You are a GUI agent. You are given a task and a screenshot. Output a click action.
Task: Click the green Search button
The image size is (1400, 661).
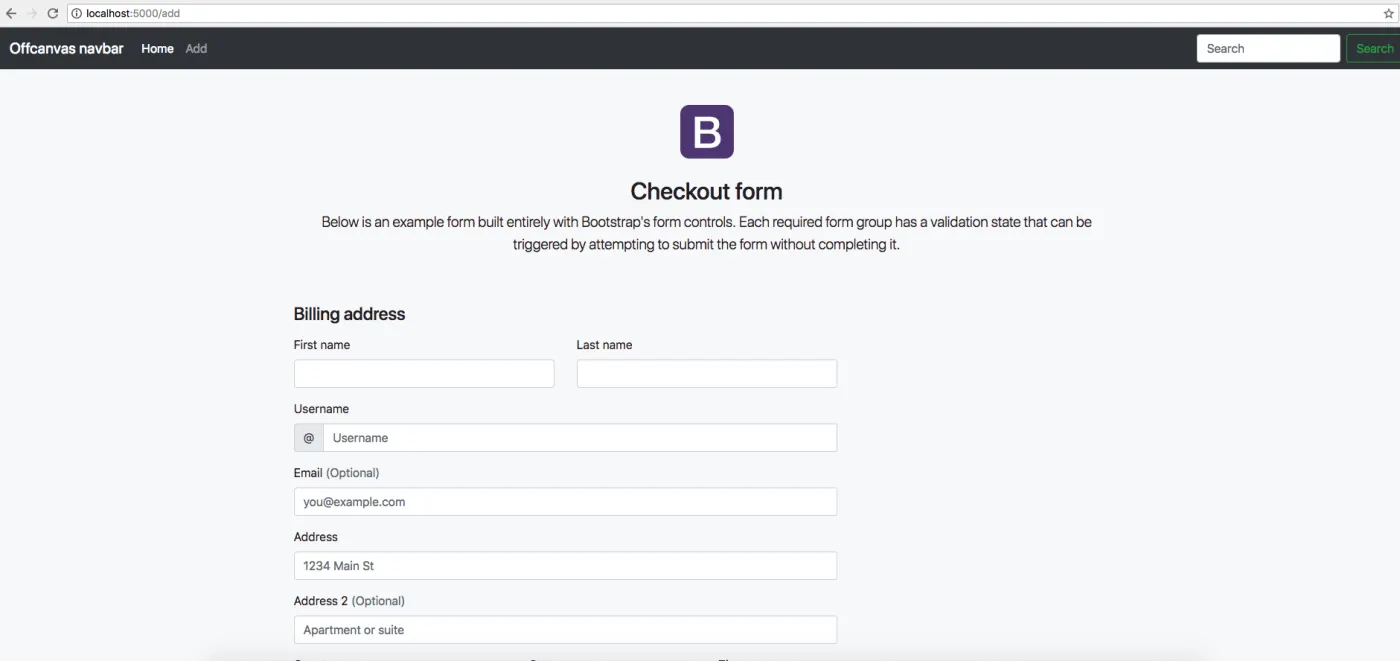tap(1374, 48)
